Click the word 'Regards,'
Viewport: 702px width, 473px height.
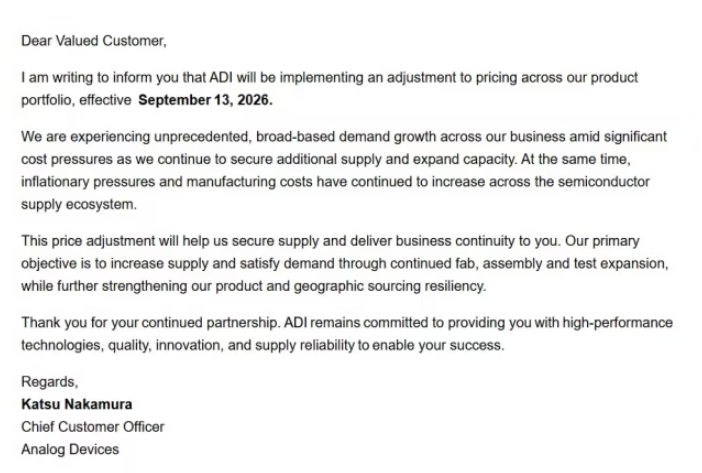point(50,382)
